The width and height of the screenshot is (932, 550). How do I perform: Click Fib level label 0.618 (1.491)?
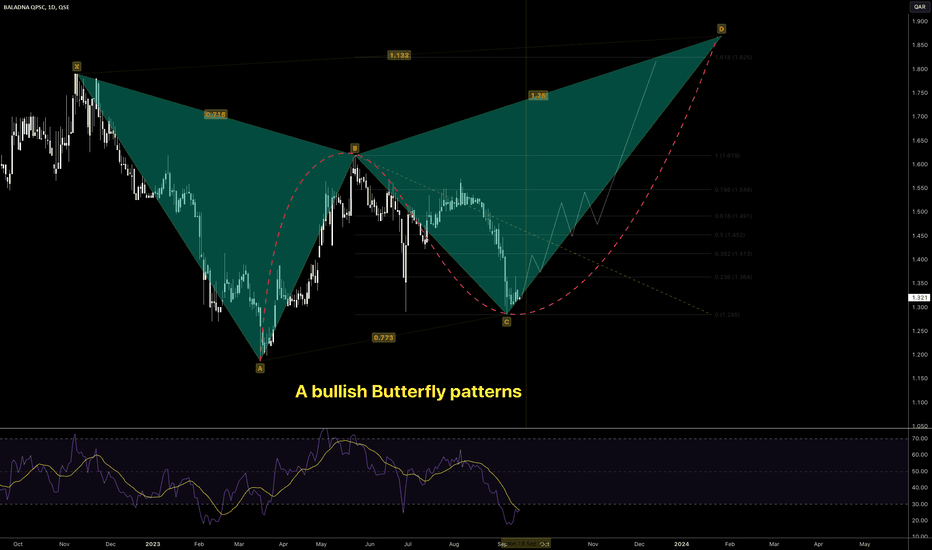coord(733,216)
